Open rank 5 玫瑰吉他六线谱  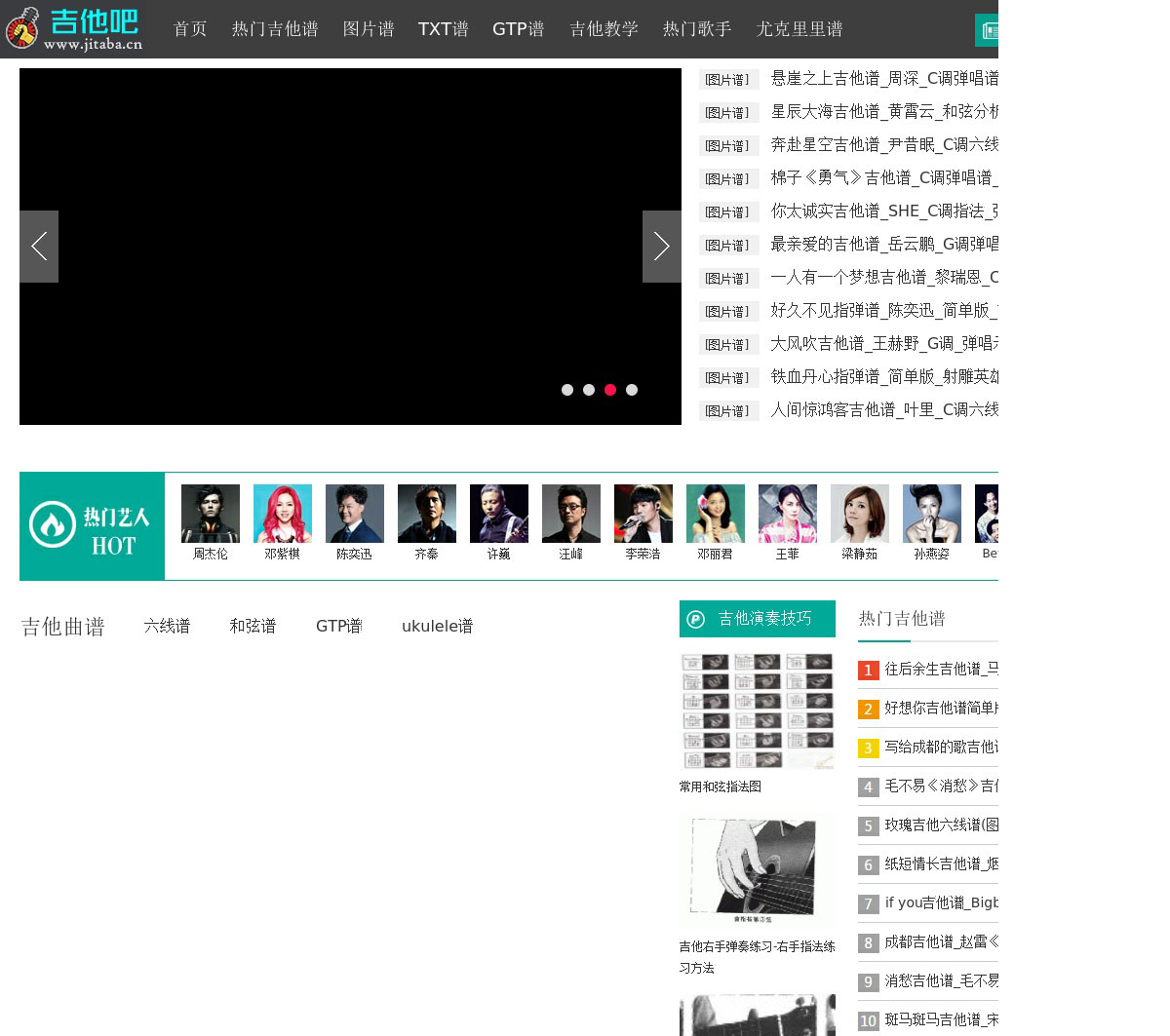click(941, 825)
